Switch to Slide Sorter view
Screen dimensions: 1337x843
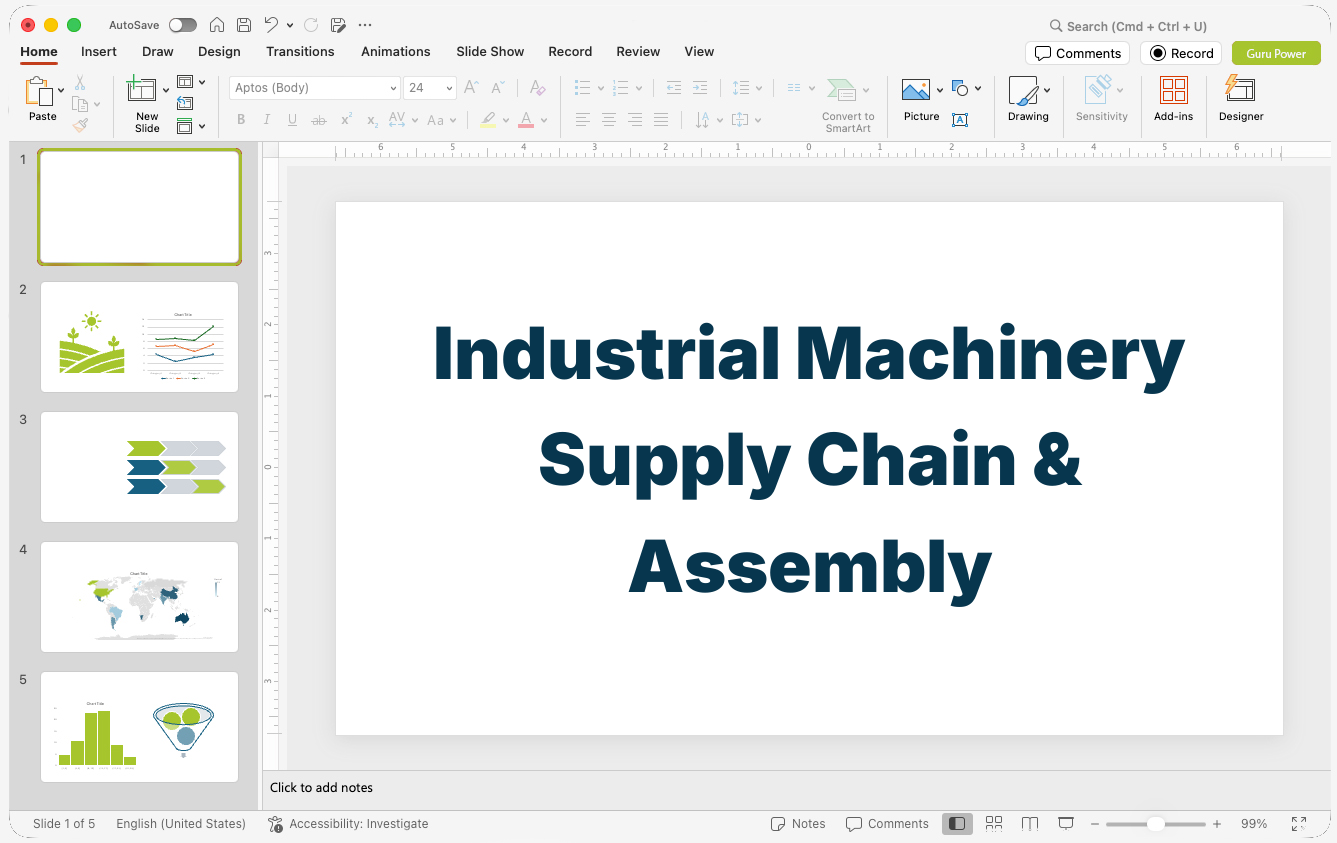click(x=994, y=824)
